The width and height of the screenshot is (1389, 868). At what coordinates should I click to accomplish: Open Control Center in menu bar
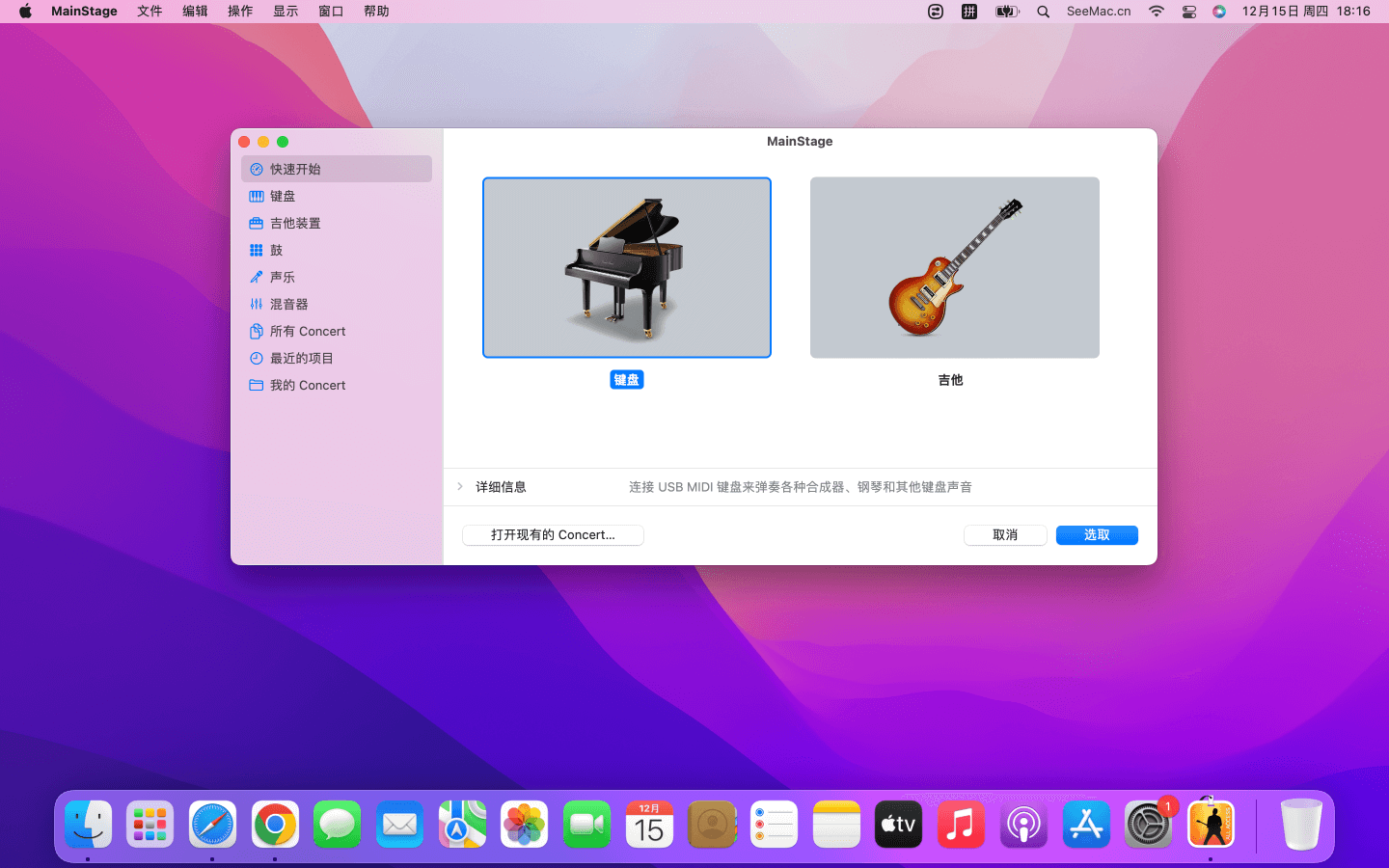[1189, 12]
